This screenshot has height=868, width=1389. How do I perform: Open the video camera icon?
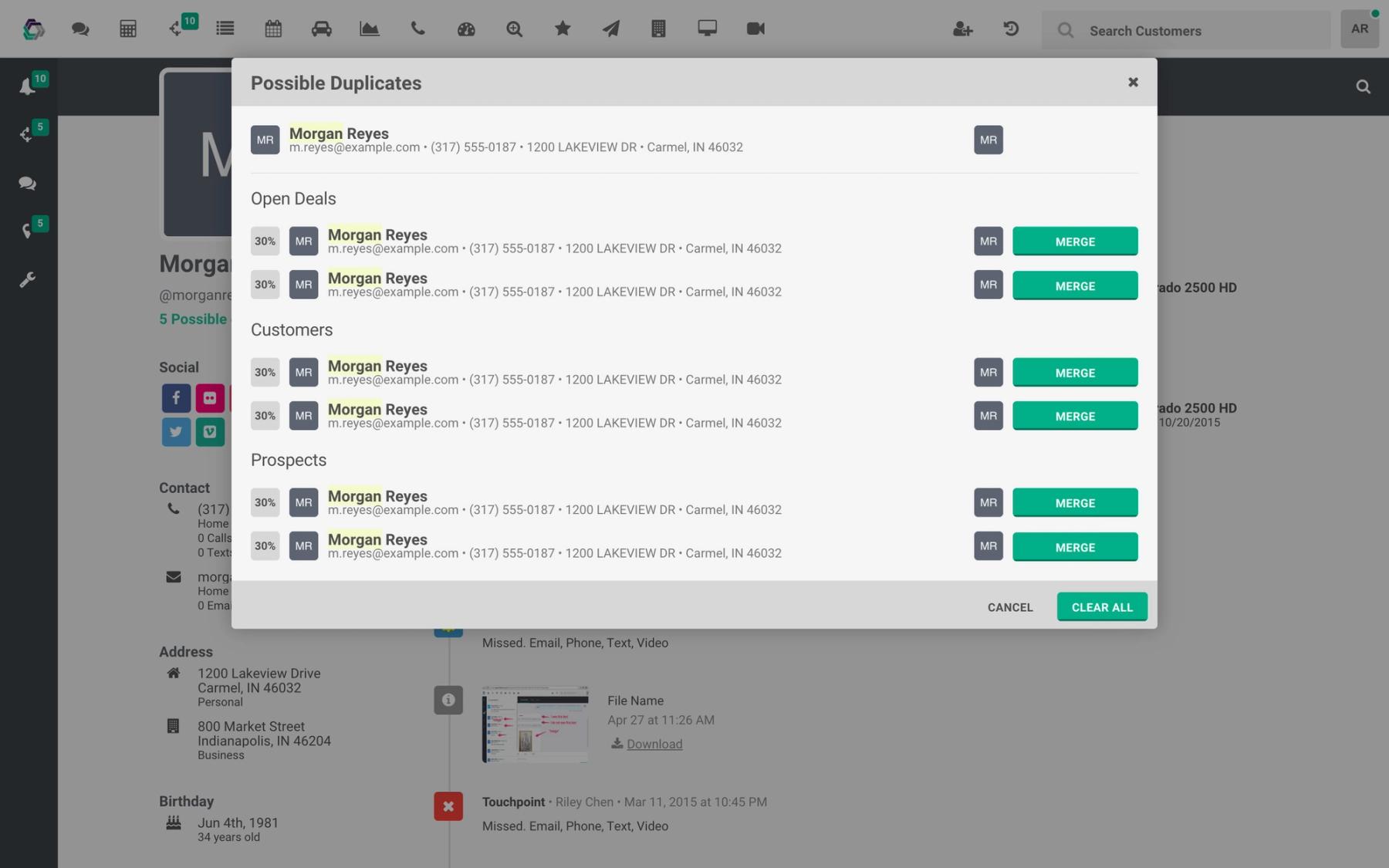755,29
